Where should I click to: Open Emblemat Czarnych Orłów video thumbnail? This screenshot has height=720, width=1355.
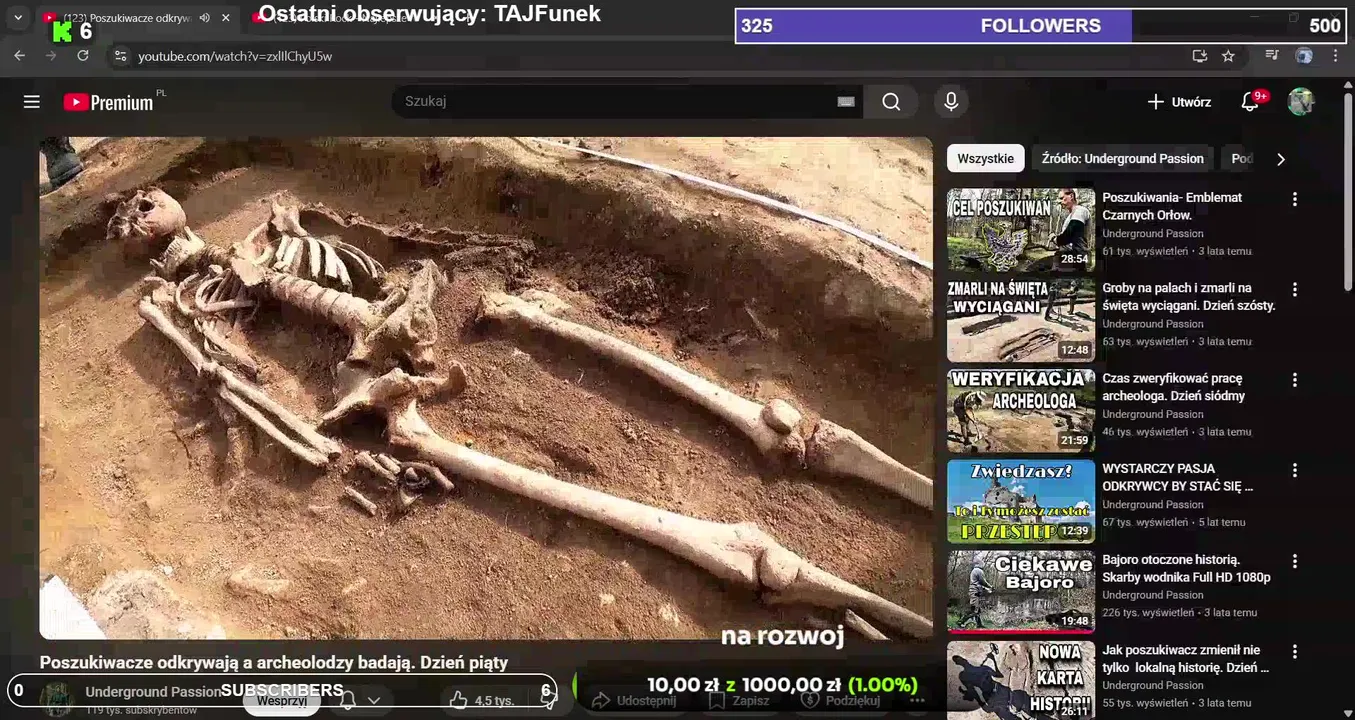coord(1021,230)
